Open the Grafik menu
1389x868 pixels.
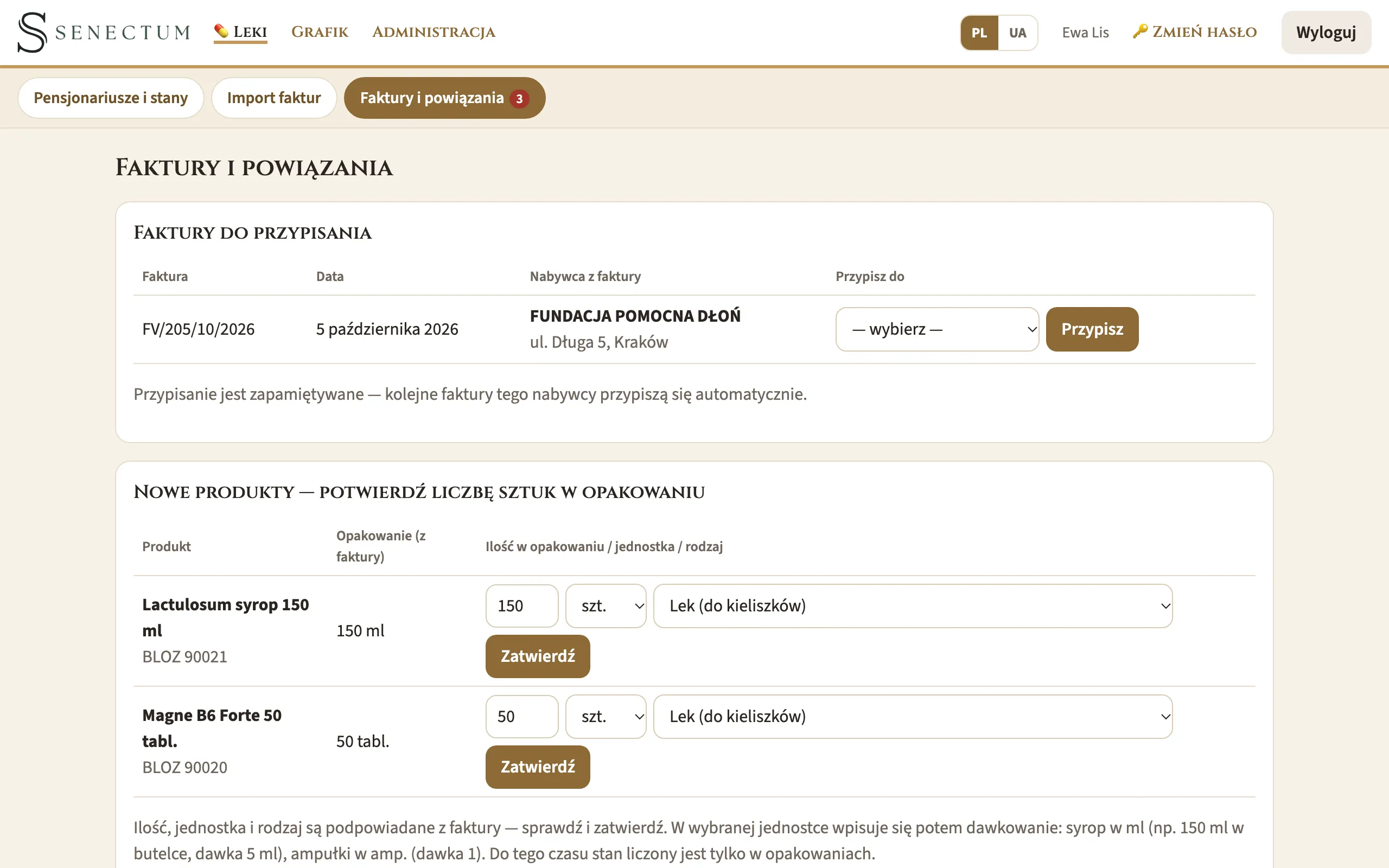click(320, 32)
